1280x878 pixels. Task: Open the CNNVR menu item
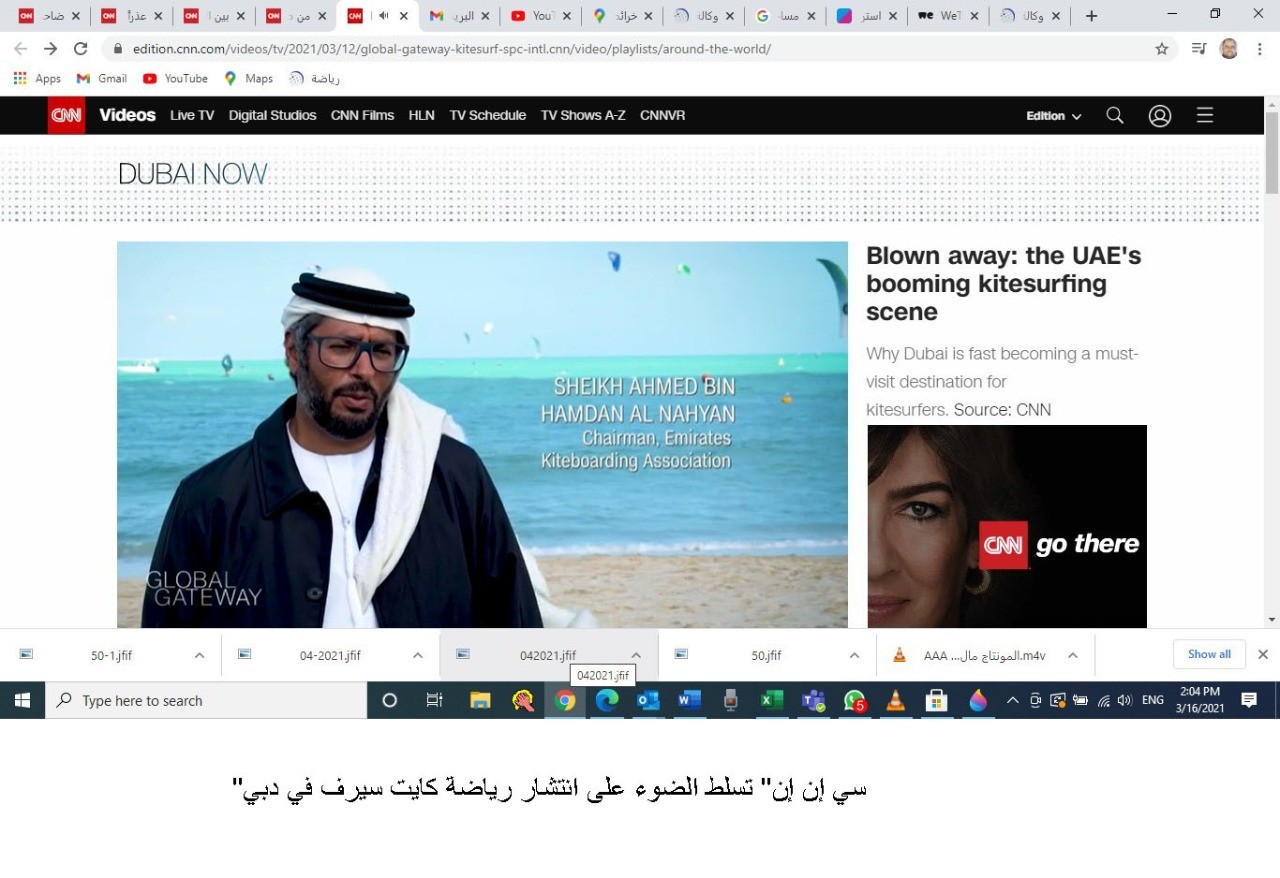pyautogui.click(x=663, y=115)
